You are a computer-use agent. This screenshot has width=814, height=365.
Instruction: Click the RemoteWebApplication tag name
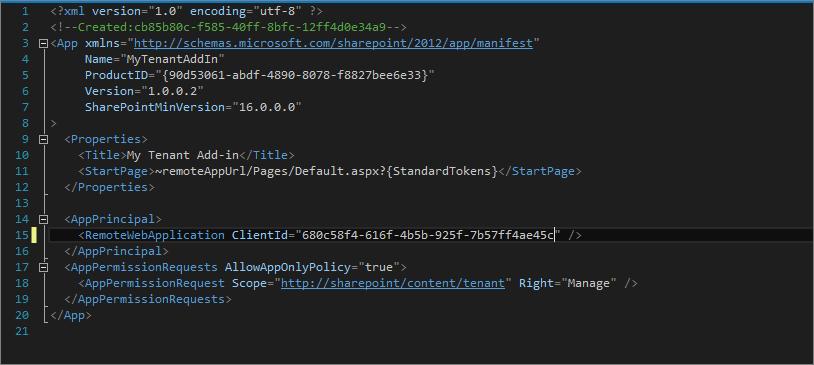(x=155, y=235)
